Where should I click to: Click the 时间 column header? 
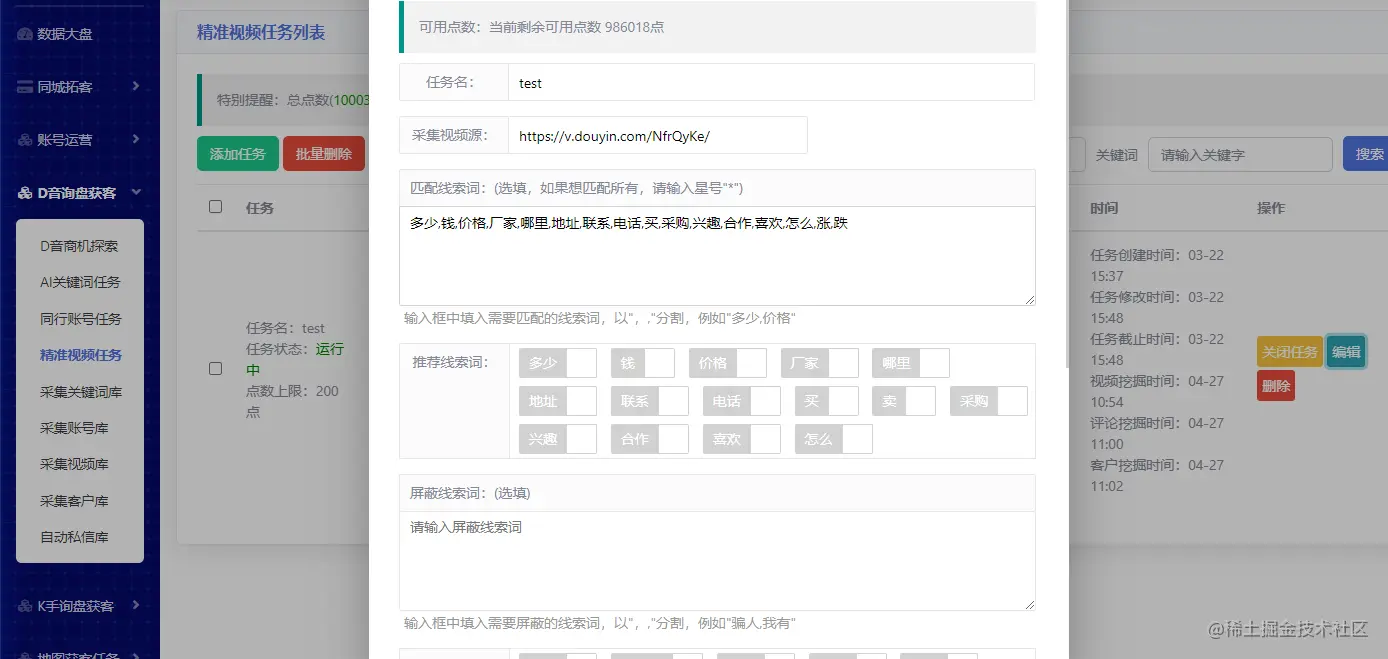coord(1104,208)
